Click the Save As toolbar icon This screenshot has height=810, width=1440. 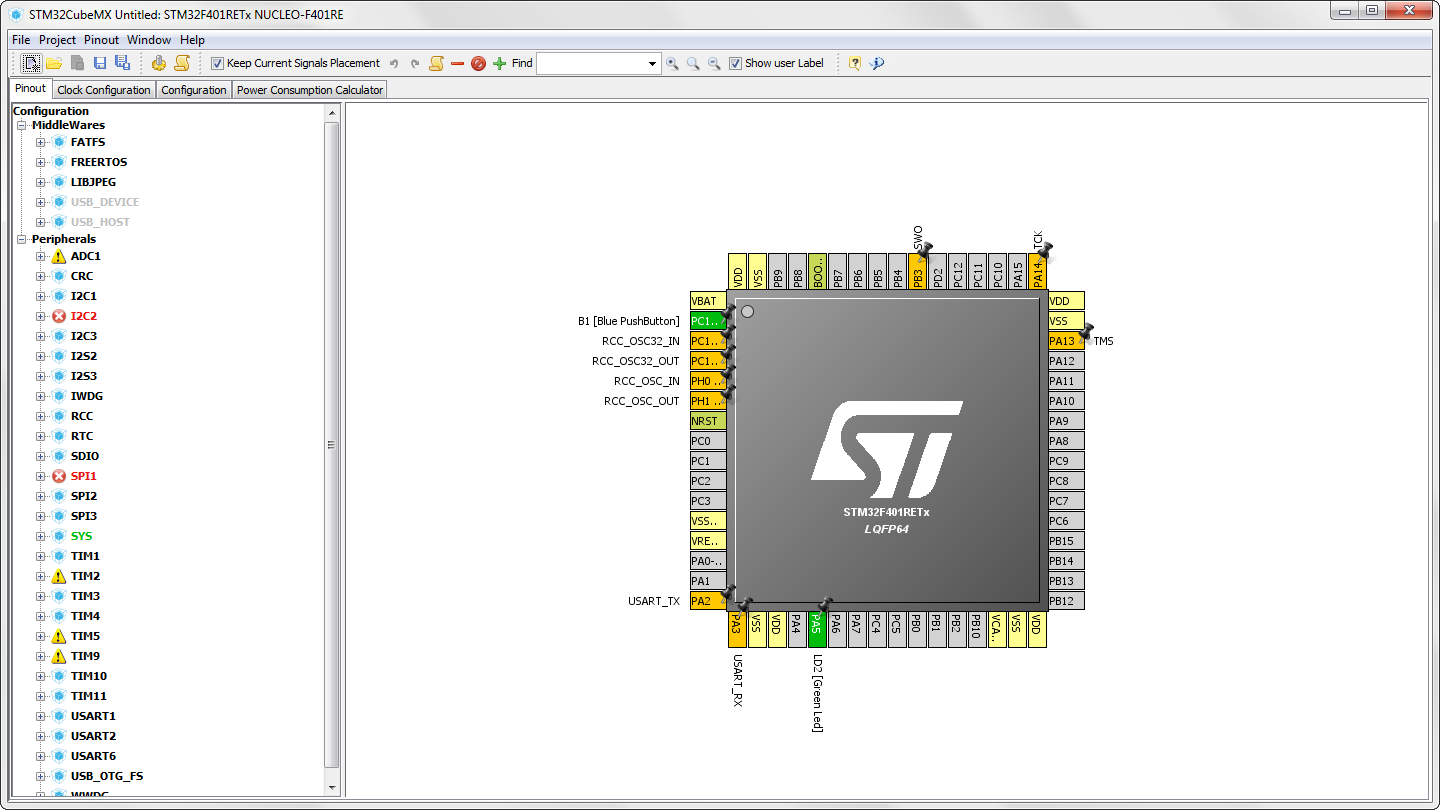pyautogui.click(x=122, y=63)
